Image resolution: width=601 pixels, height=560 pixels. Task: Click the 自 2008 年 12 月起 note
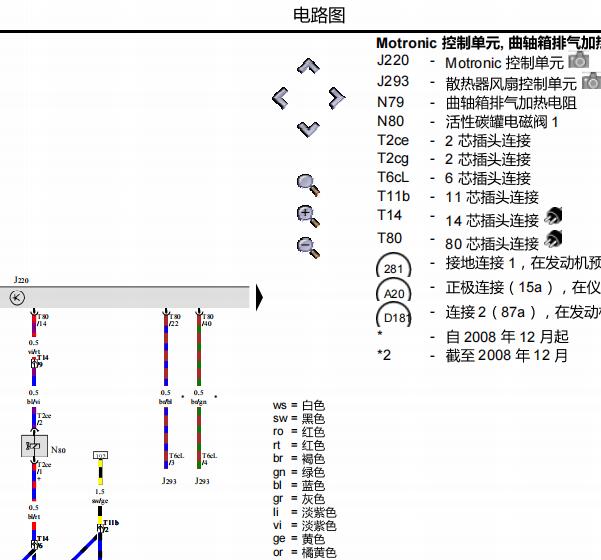coord(507,337)
